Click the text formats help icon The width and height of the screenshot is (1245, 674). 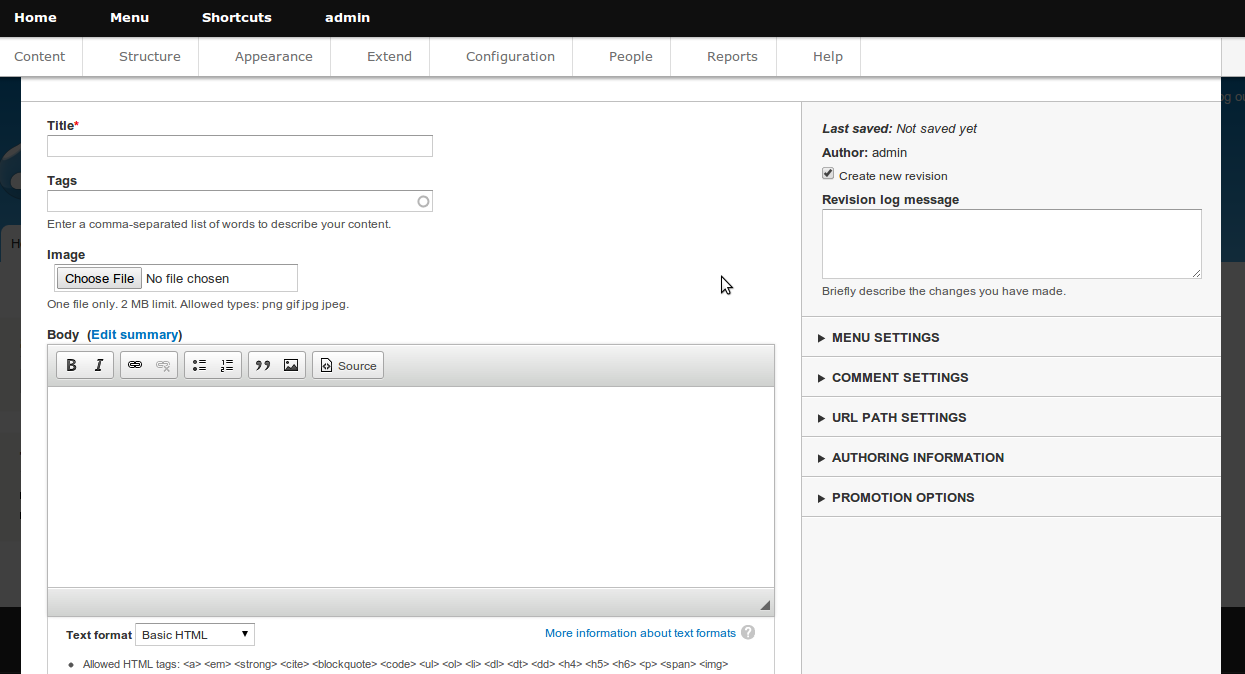pos(748,633)
